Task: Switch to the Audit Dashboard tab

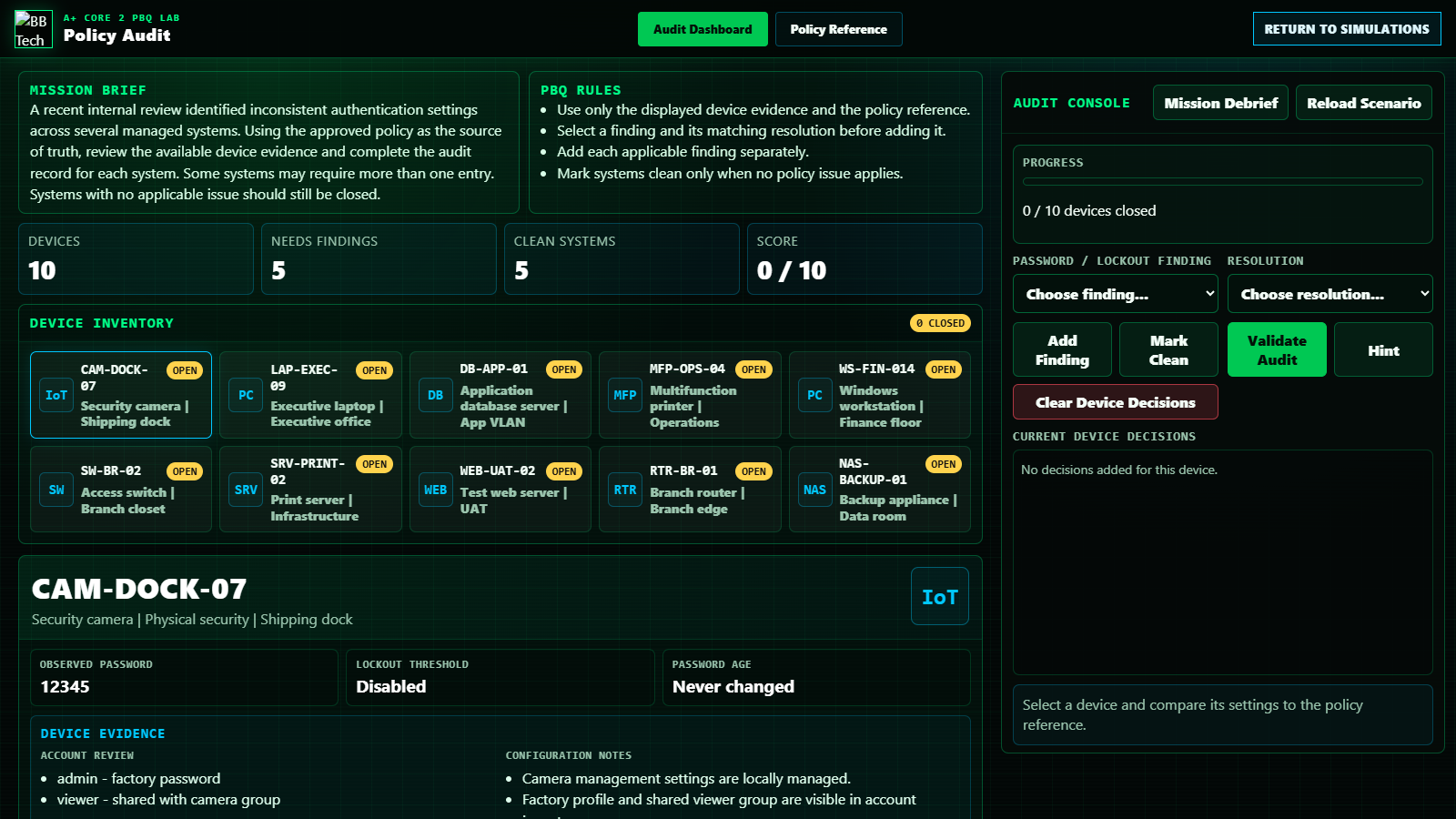Action: pyautogui.click(x=703, y=29)
